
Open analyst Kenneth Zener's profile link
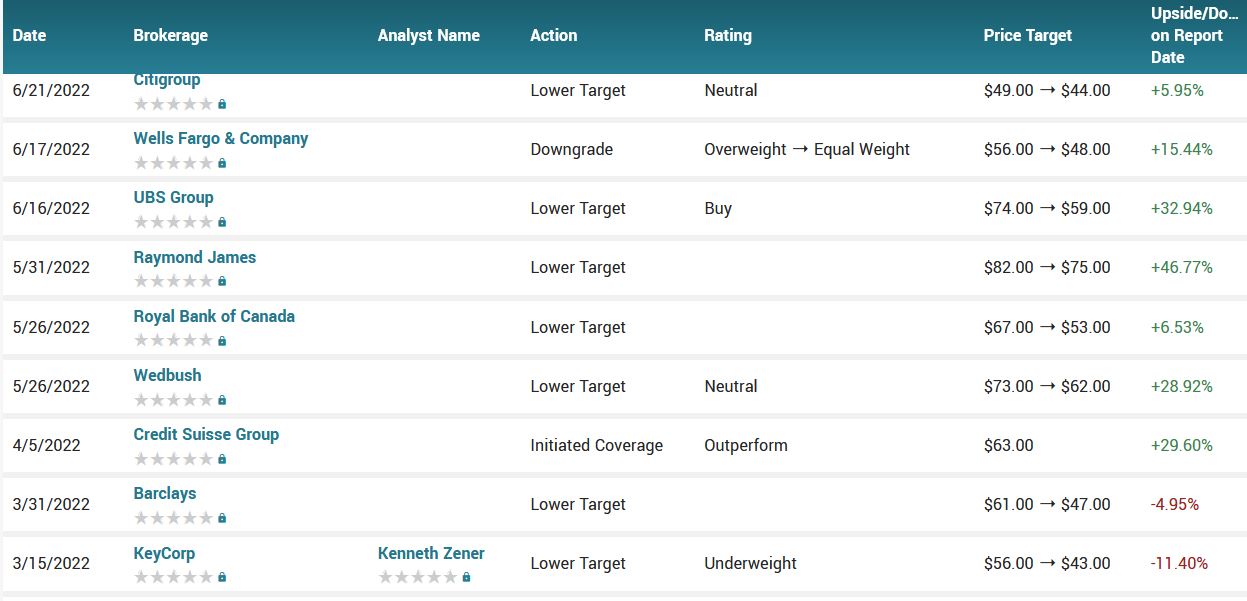point(431,553)
